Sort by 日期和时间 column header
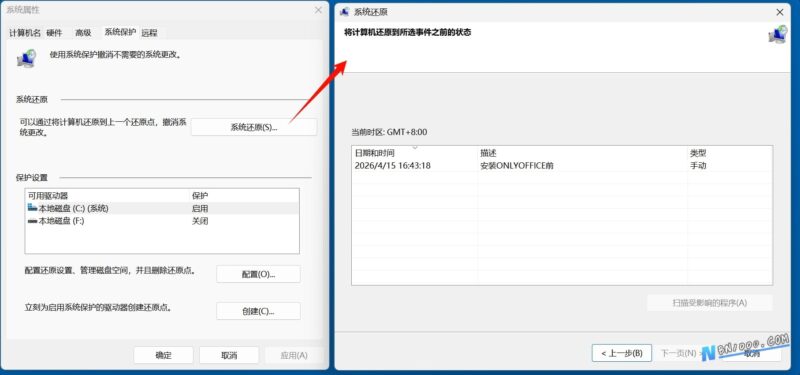This screenshot has width=800, height=375. [415, 153]
